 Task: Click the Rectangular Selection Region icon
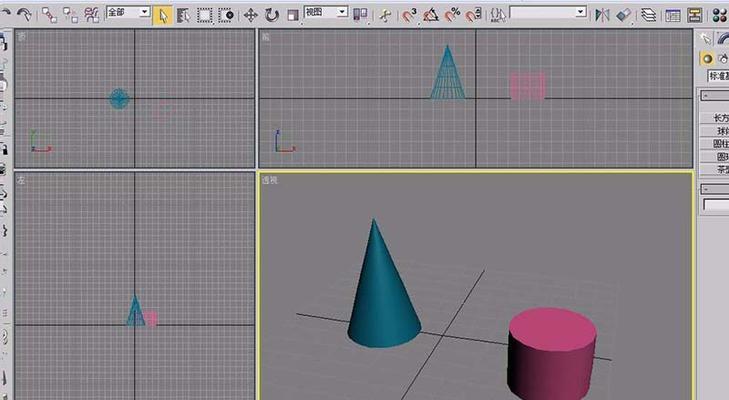(205, 15)
